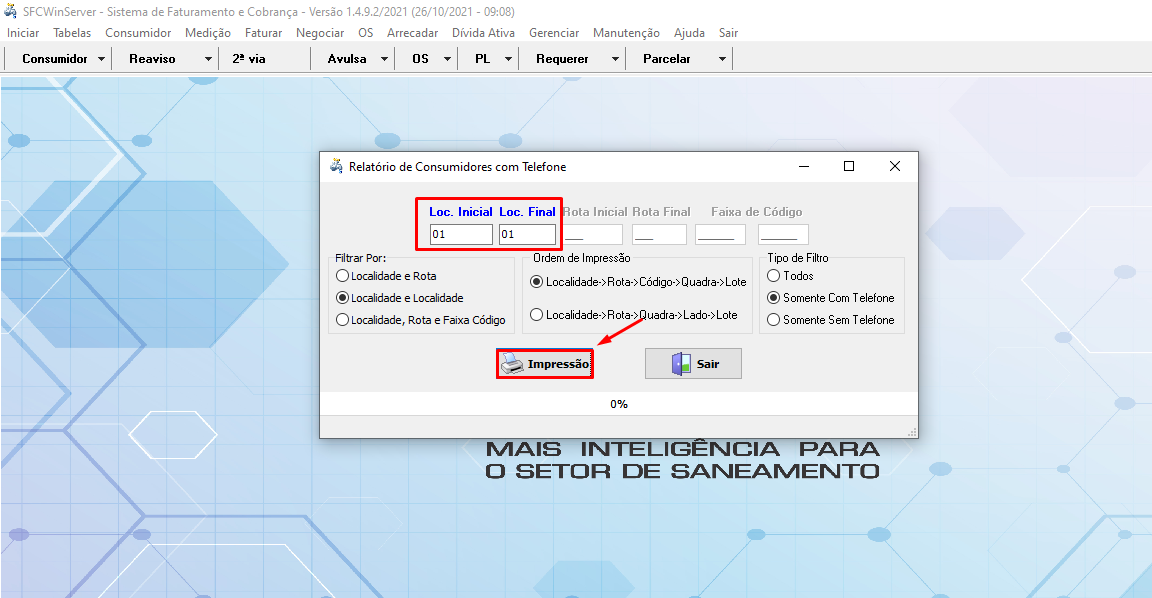Open the Dívida Ativa menu

pos(483,33)
